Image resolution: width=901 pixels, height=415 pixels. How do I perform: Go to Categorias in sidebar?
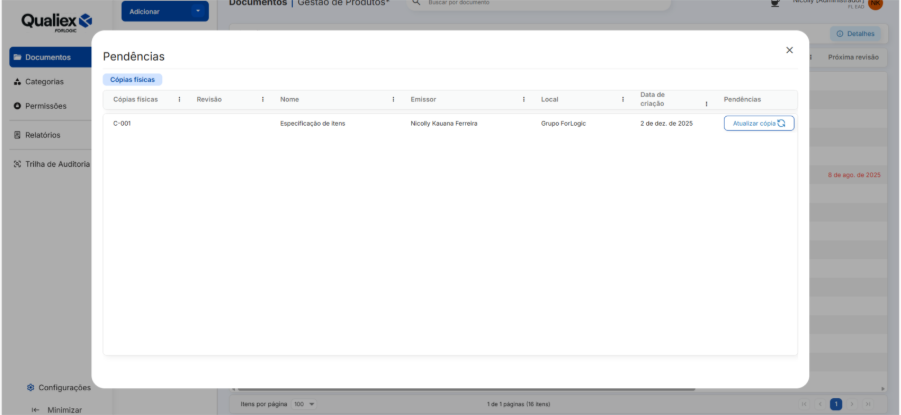44,82
